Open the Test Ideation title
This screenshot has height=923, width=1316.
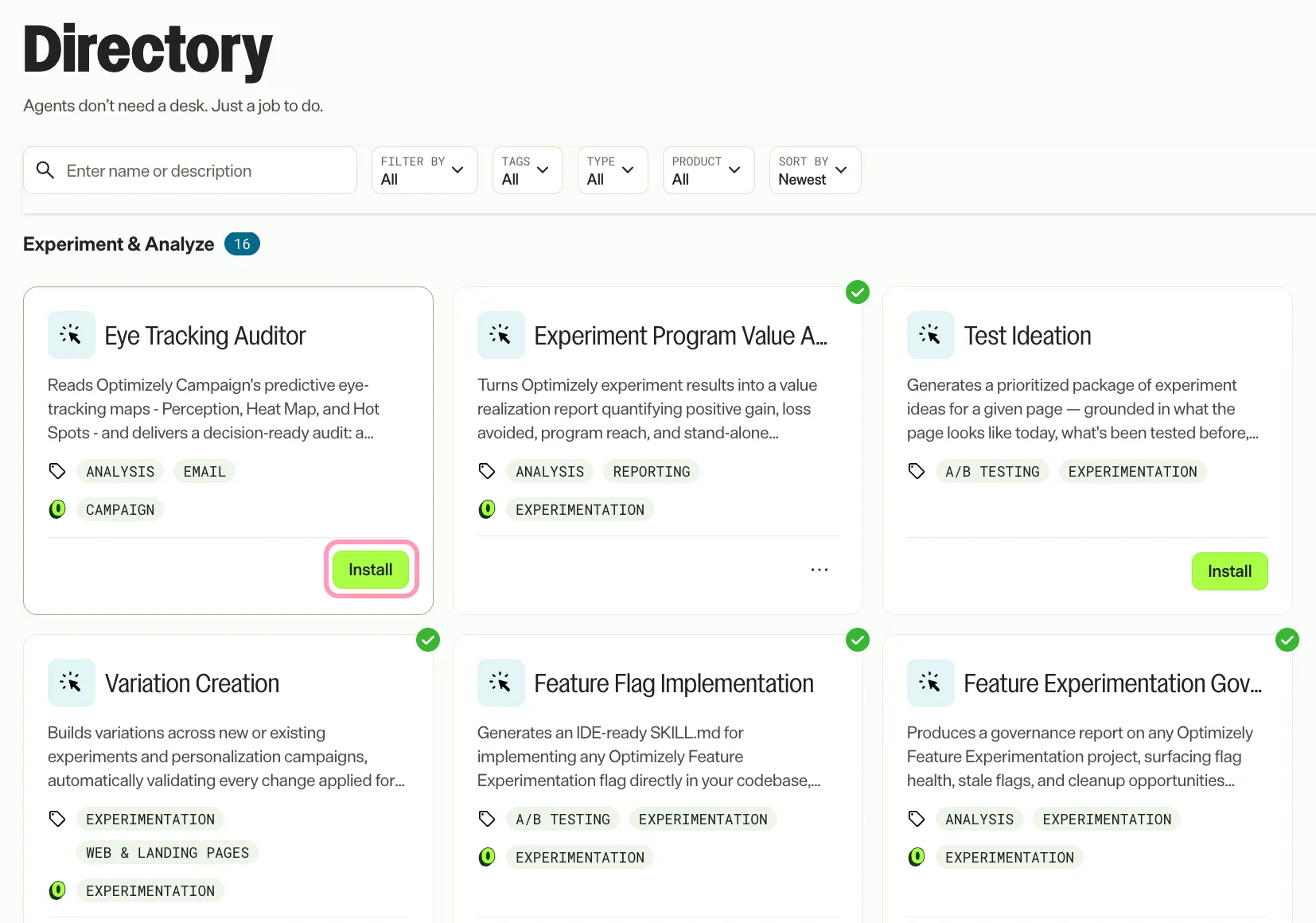tap(1027, 336)
